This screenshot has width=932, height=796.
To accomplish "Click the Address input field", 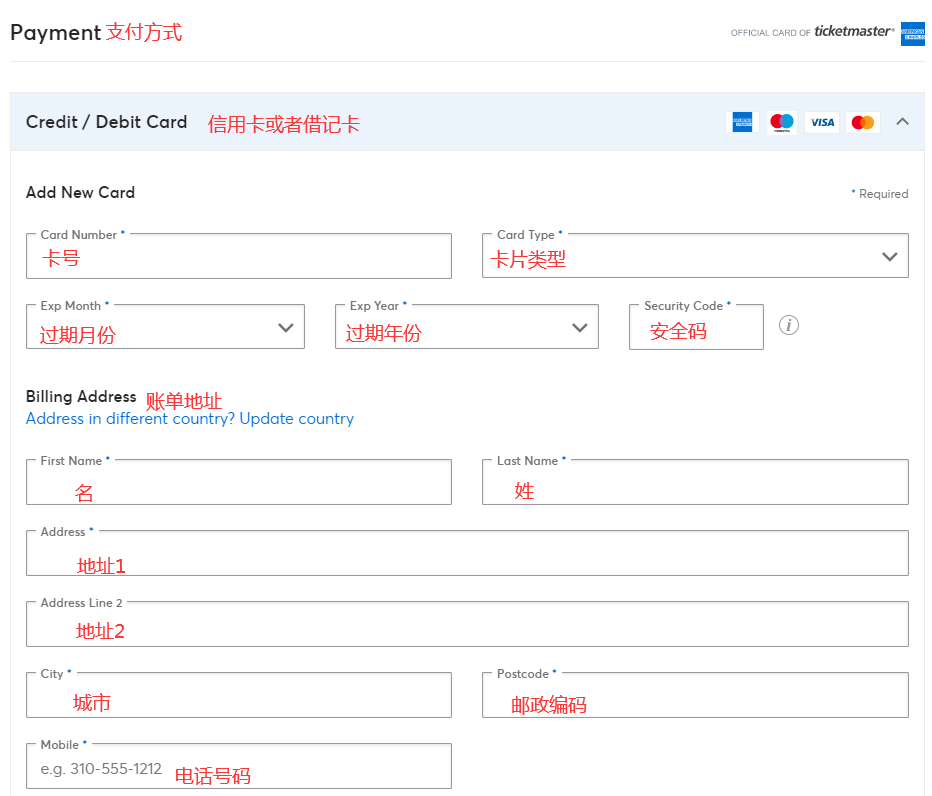I will (467, 553).
